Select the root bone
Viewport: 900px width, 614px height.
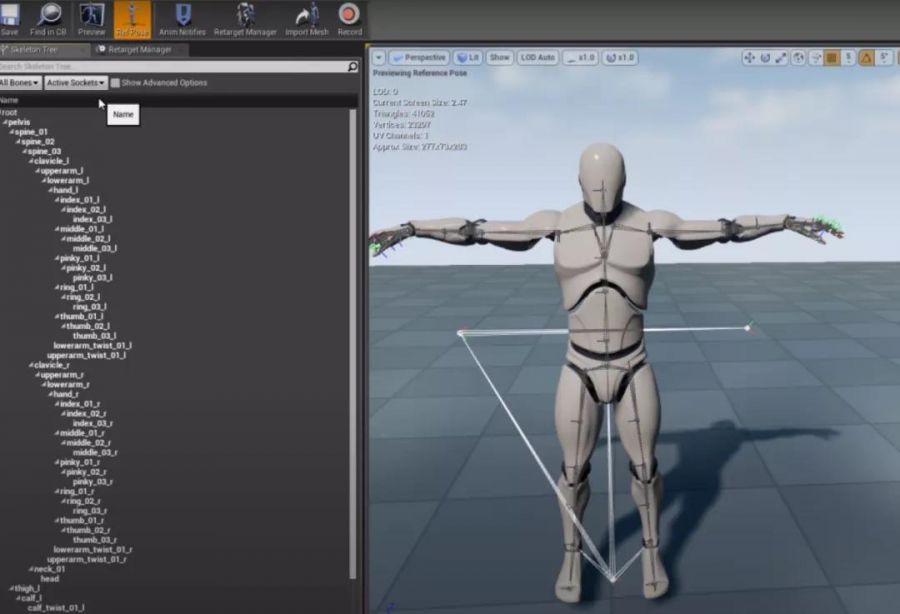pyautogui.click(x=10, y=112)
